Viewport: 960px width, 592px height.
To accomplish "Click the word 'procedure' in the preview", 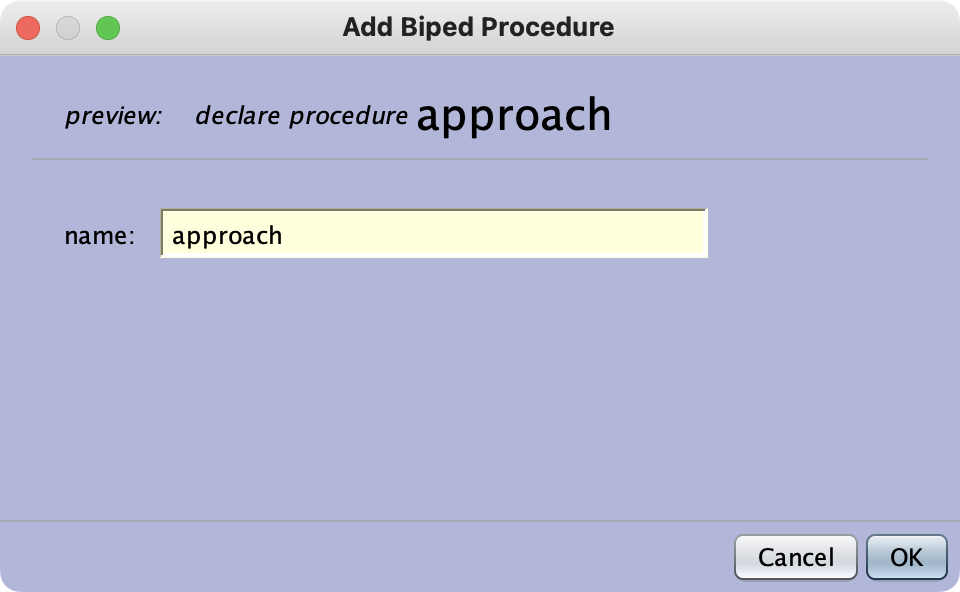I will click(348, 116).
